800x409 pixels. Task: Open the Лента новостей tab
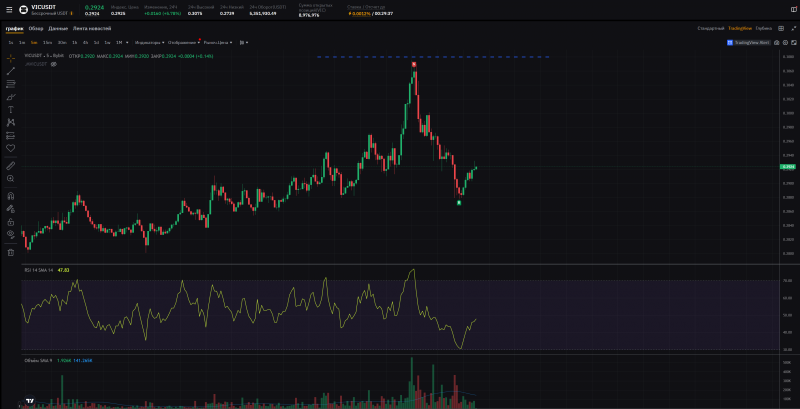coord(92,29)
